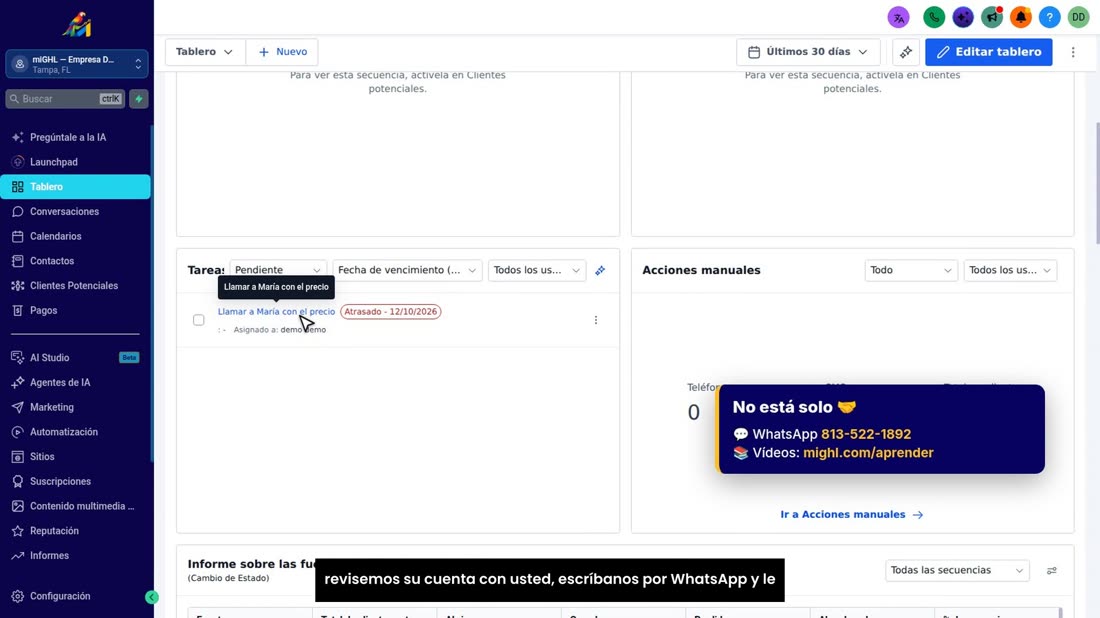Open Reputación in sidebar
Viewport: 1100px width, 618px height.
coord(75,531)
